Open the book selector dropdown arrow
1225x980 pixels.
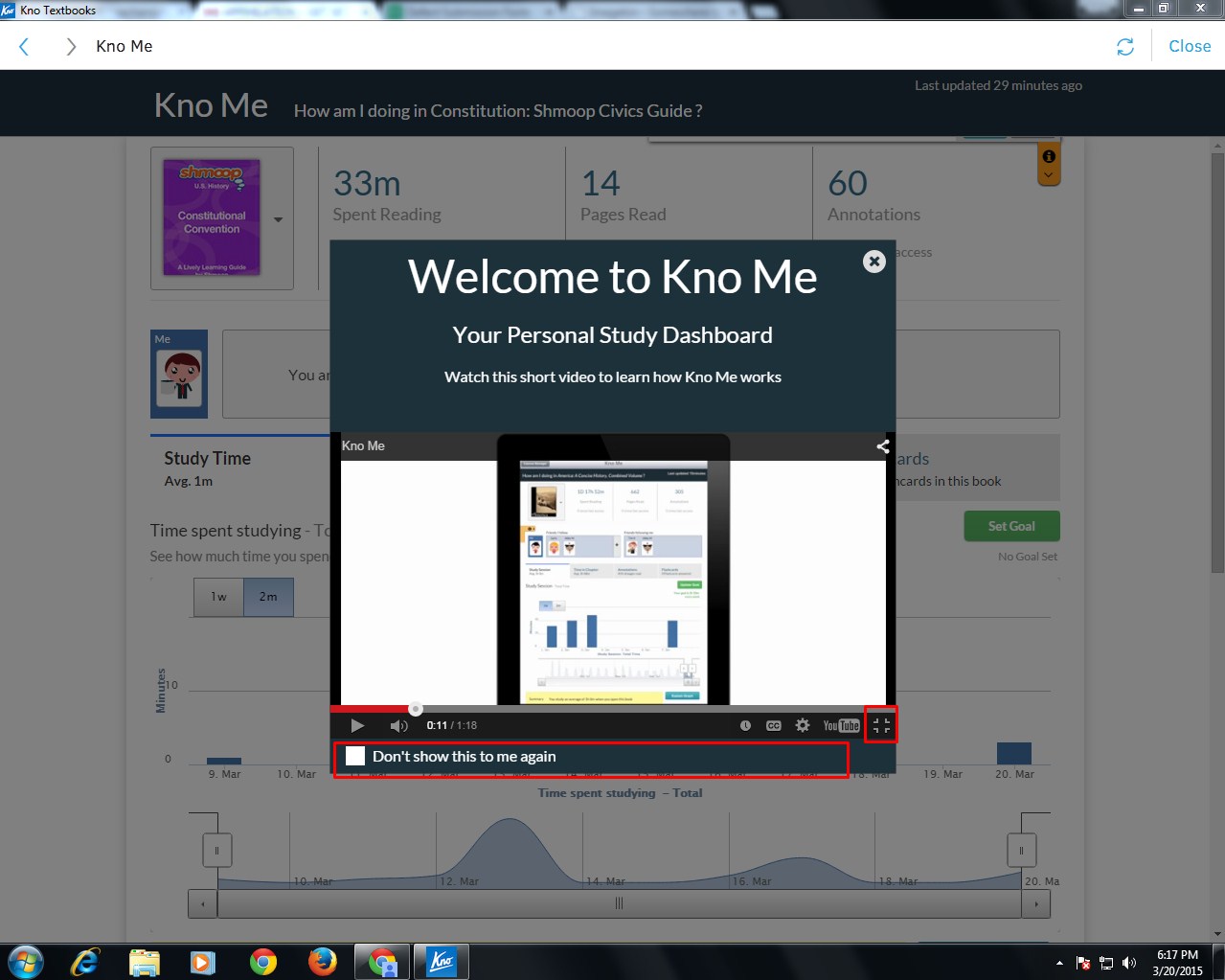click(x=278, y=219)
